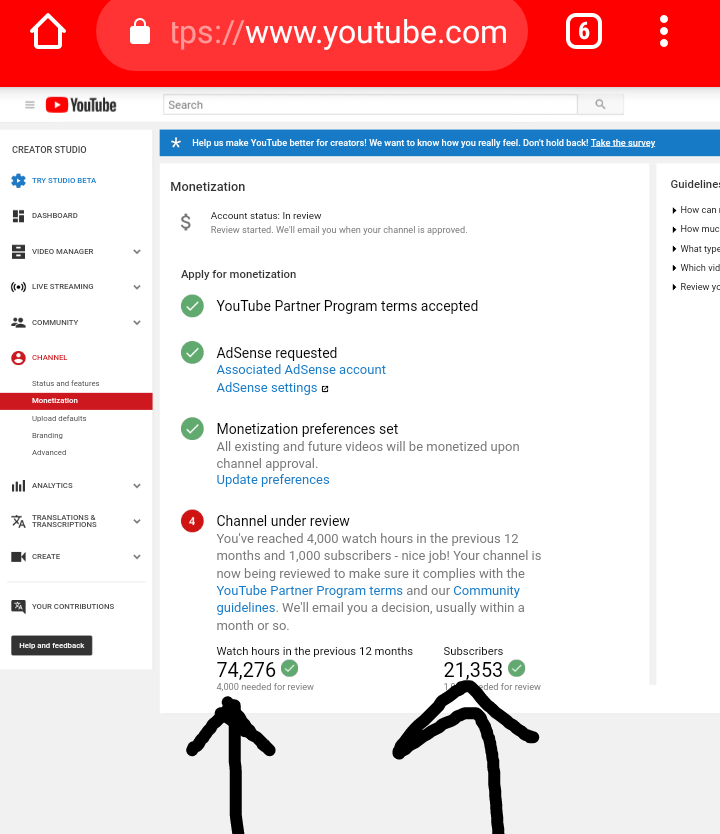Click the Live Streaming broadcast icon

[18, 287]
